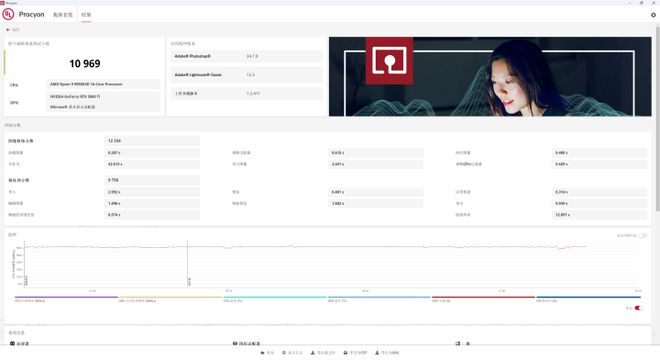Click the home icon in bottom bar
660x360 pixels.
(x=263, y=353)
